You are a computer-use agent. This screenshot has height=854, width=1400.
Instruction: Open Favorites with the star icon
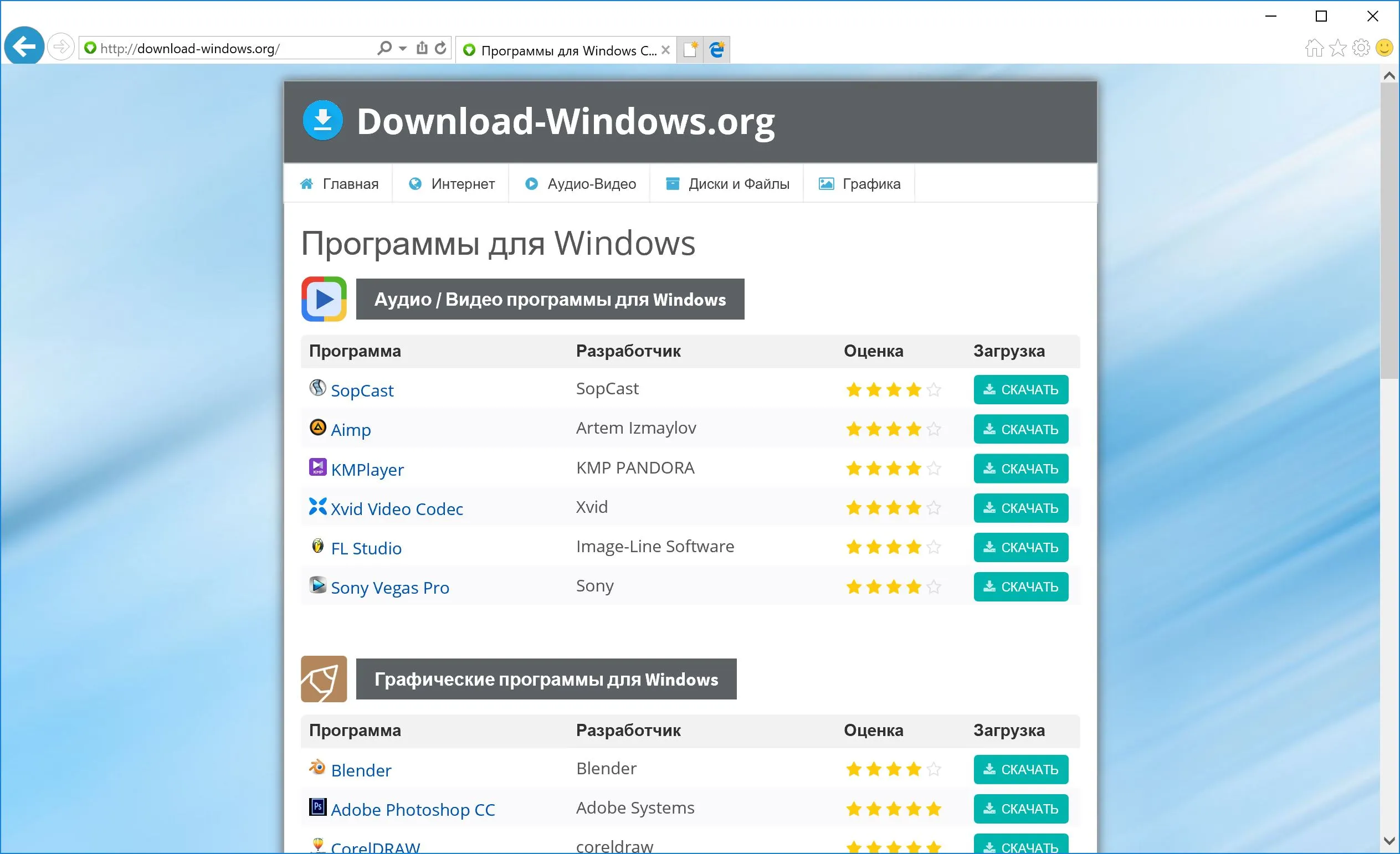click(x=1338, y=48)
